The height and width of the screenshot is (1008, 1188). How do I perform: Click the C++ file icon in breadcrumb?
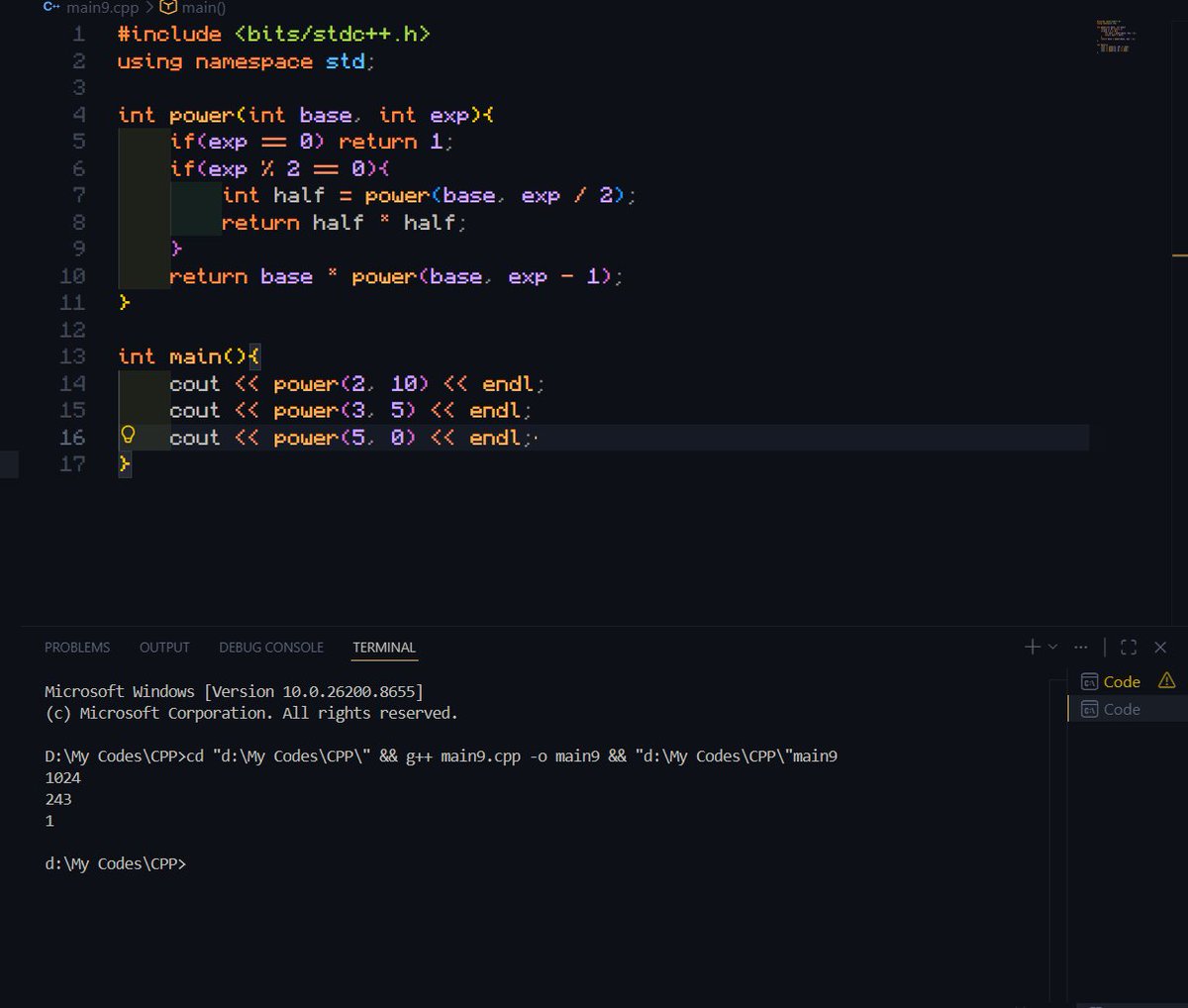51,7
